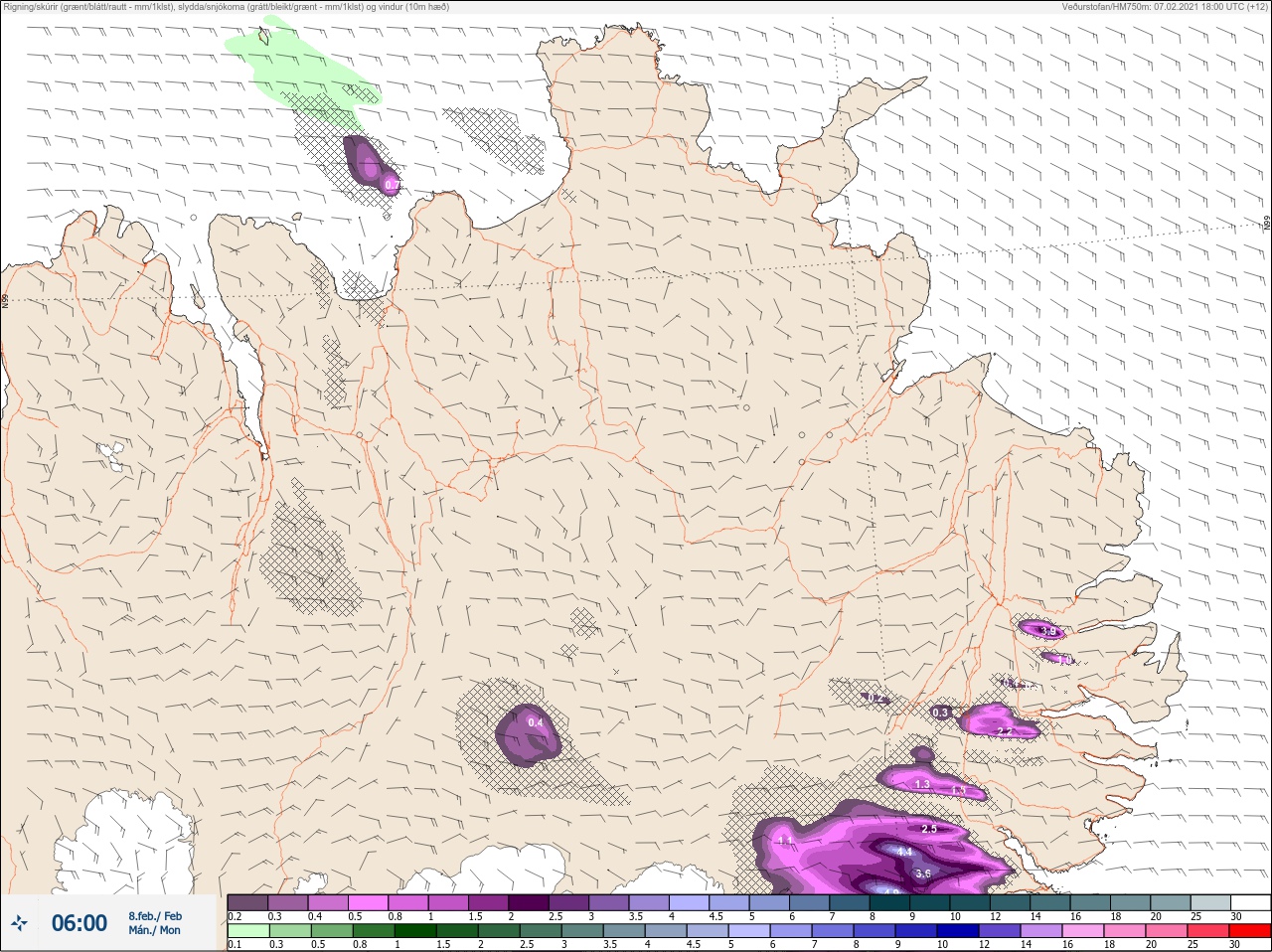Click the four-pointed star icon beside 06:00
The height and width of the screenshot is (952, 1272).
(x=19, y=923)
